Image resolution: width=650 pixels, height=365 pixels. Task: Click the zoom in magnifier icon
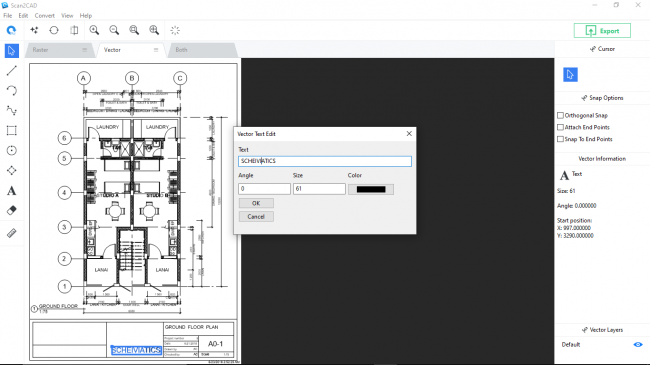coord(94,30)
